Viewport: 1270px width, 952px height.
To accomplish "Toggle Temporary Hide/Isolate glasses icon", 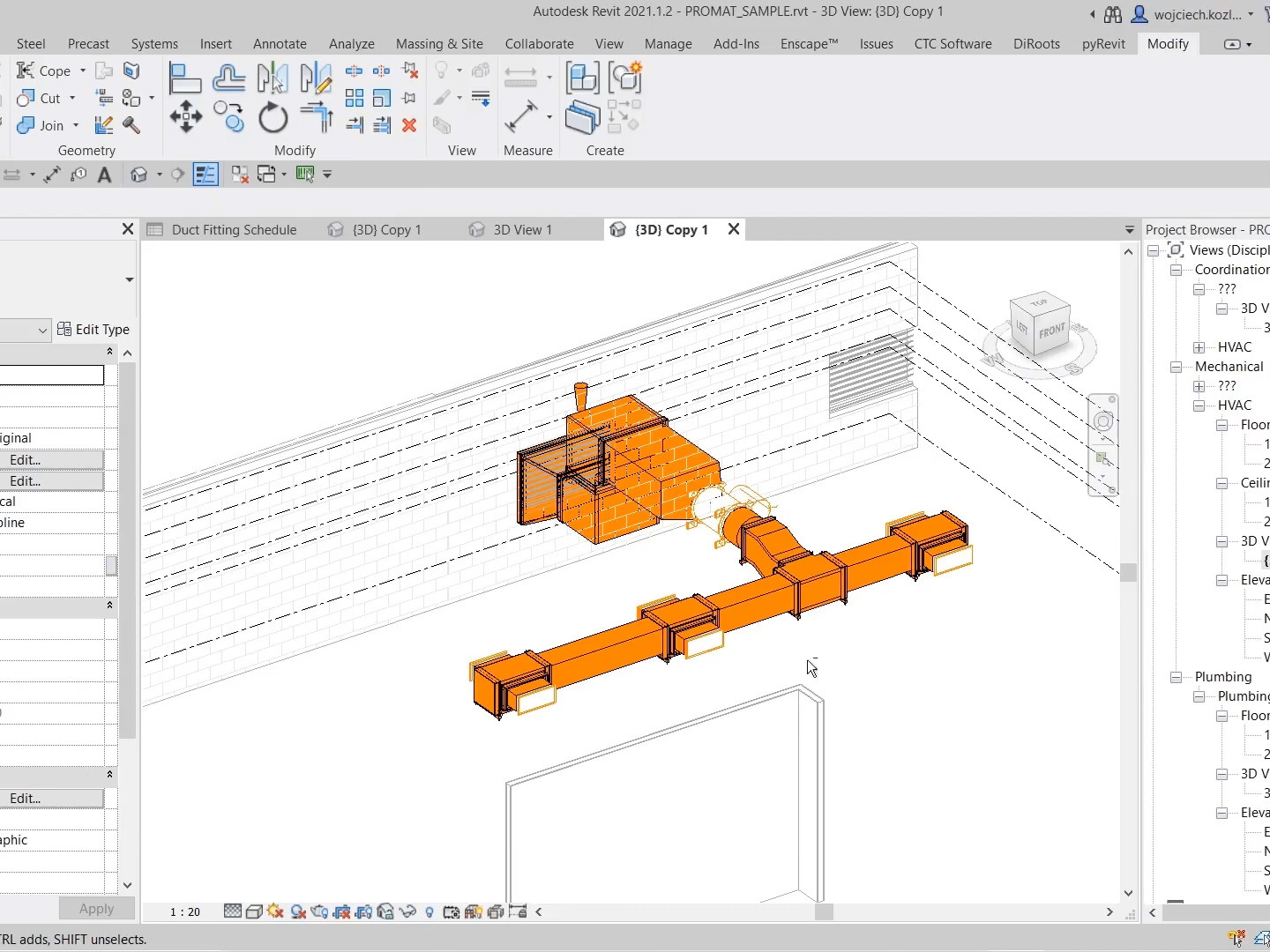I will [x=407, y=911].
